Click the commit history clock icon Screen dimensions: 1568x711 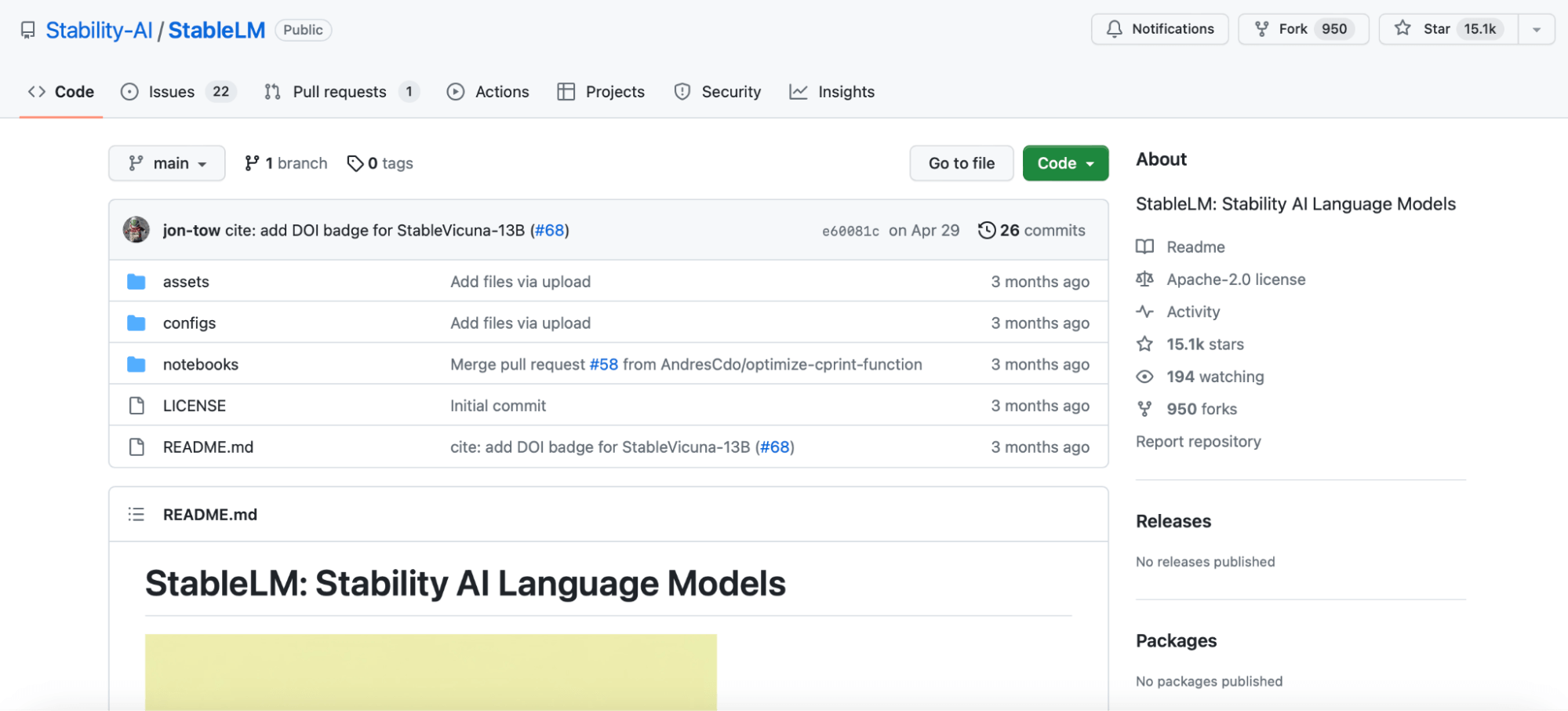[x=986, y=229]
